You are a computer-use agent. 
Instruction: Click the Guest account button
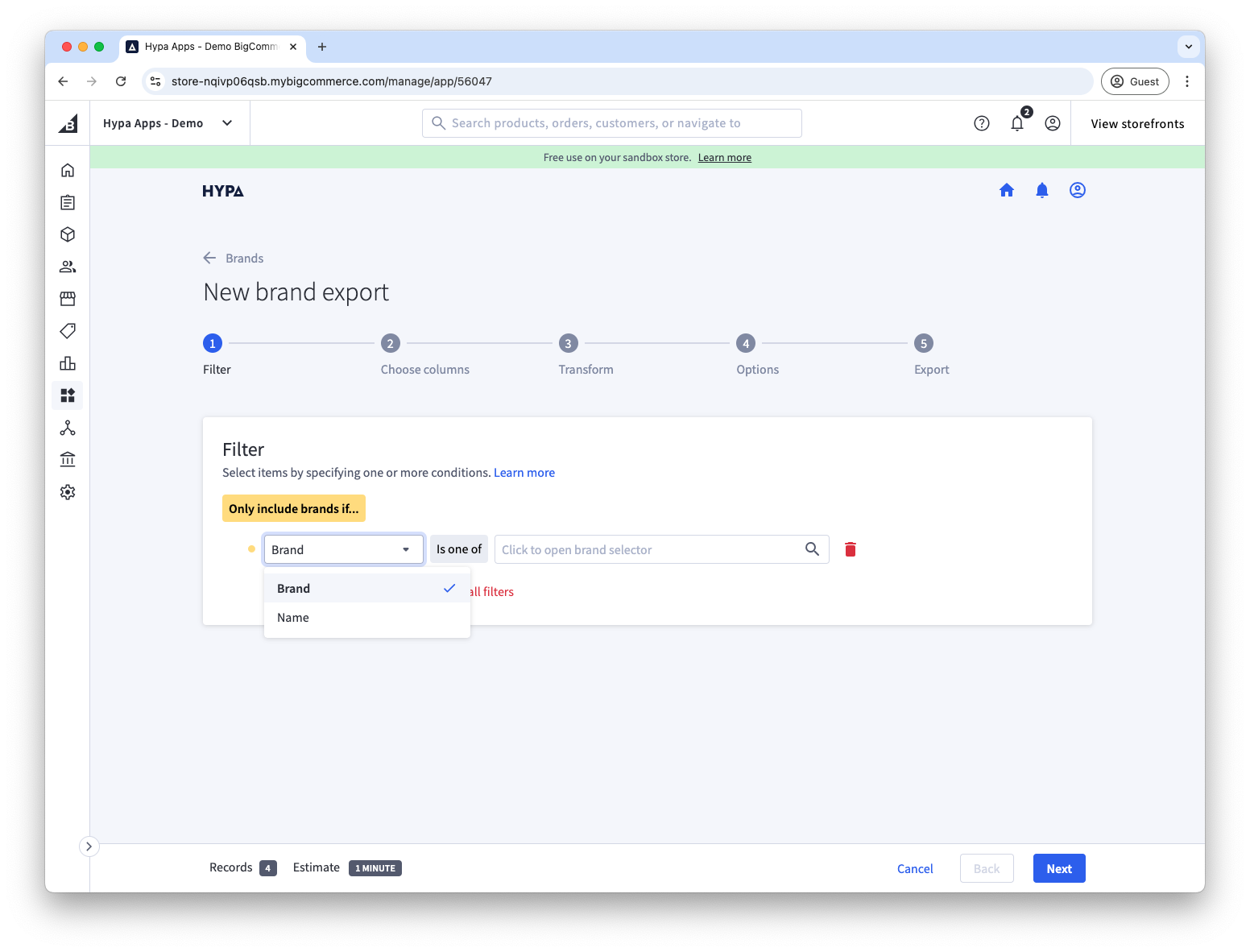click(1135, 81)
